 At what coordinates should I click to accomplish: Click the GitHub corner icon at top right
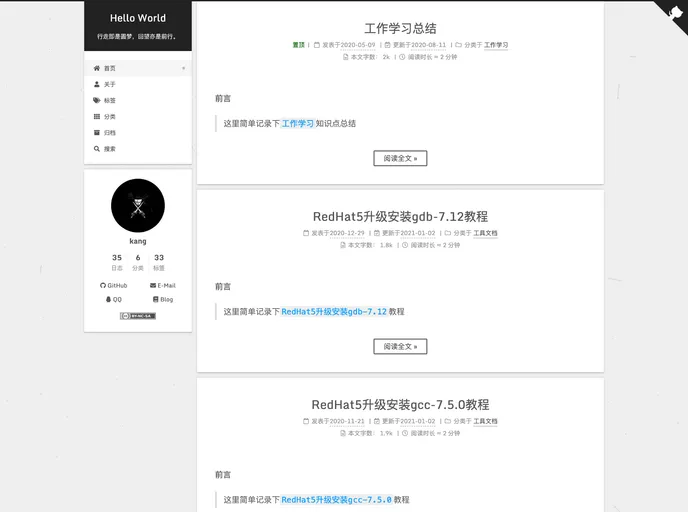pos(670,15)
